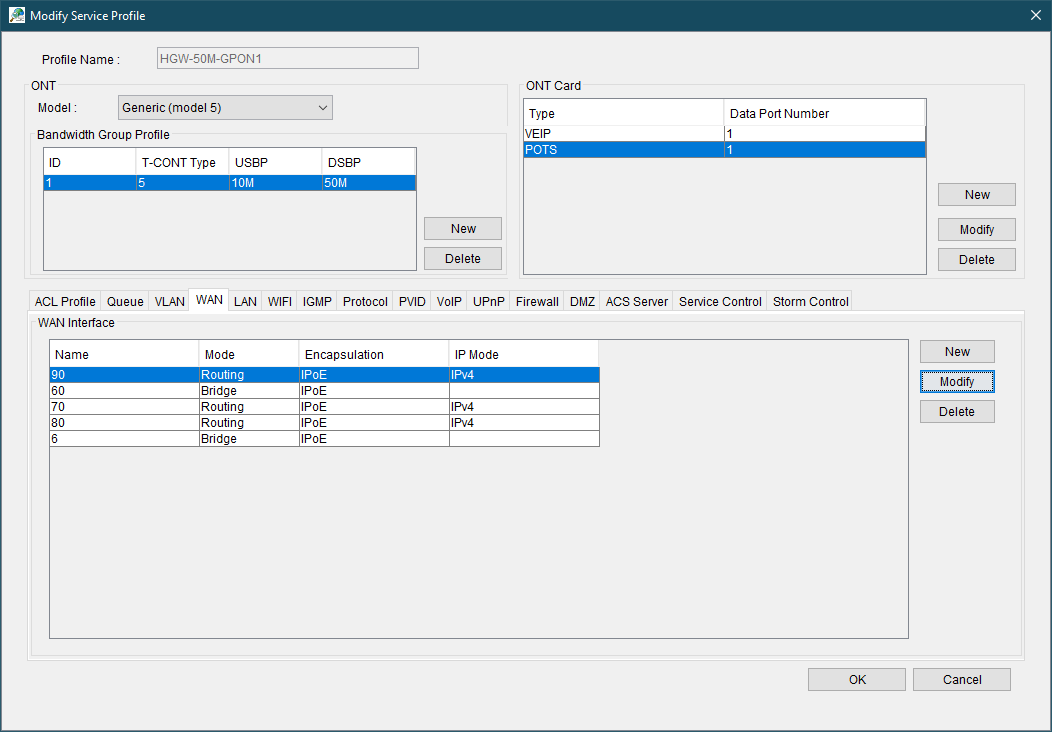Open the Firewall tab
The image size is (1052, 732).
(537, 301)
